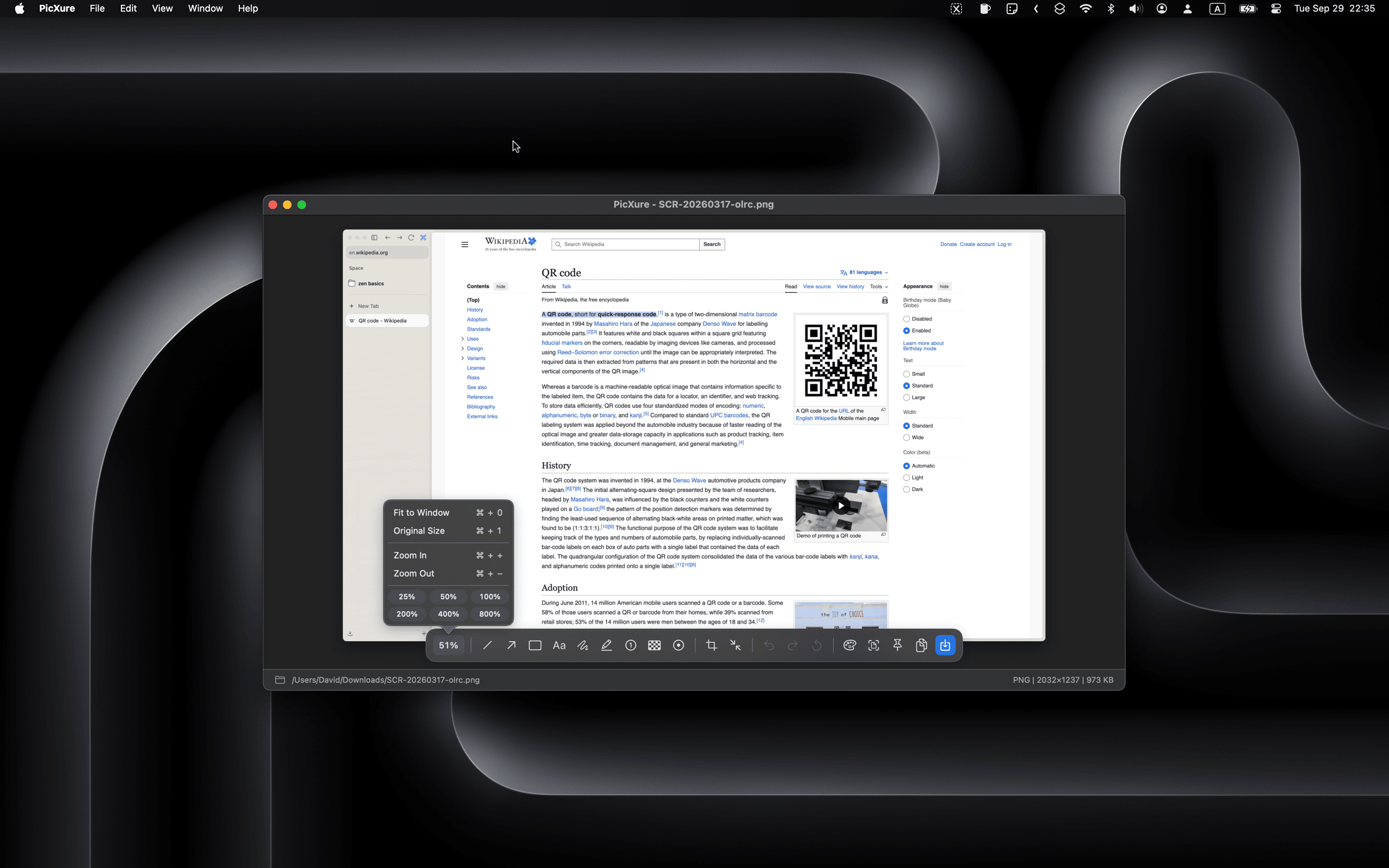The width and height of the screenshot is (1389, 868).
Task: Click the sound volume menu bar icon
Action: click(x=1136, y=9)
